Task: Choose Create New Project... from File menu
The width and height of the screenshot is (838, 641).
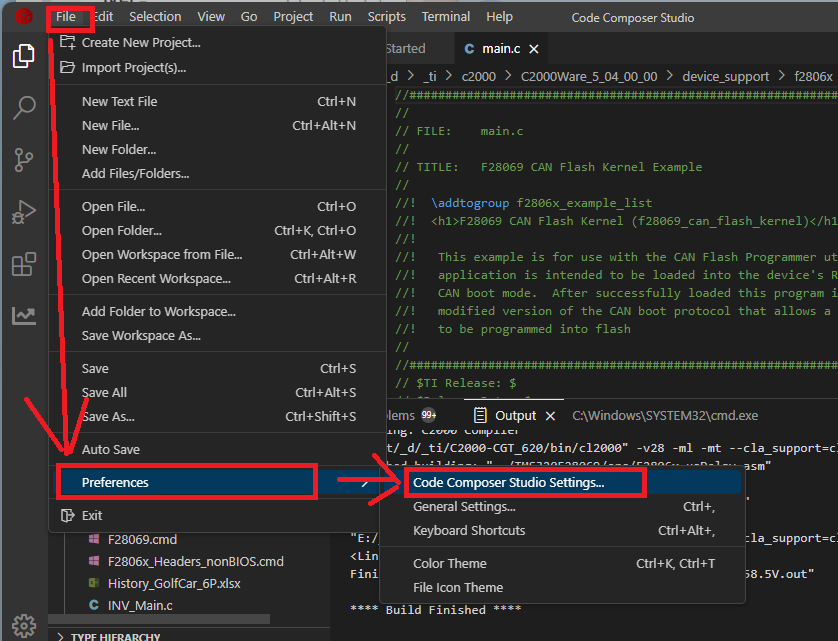Action: [x=218, y=43]
